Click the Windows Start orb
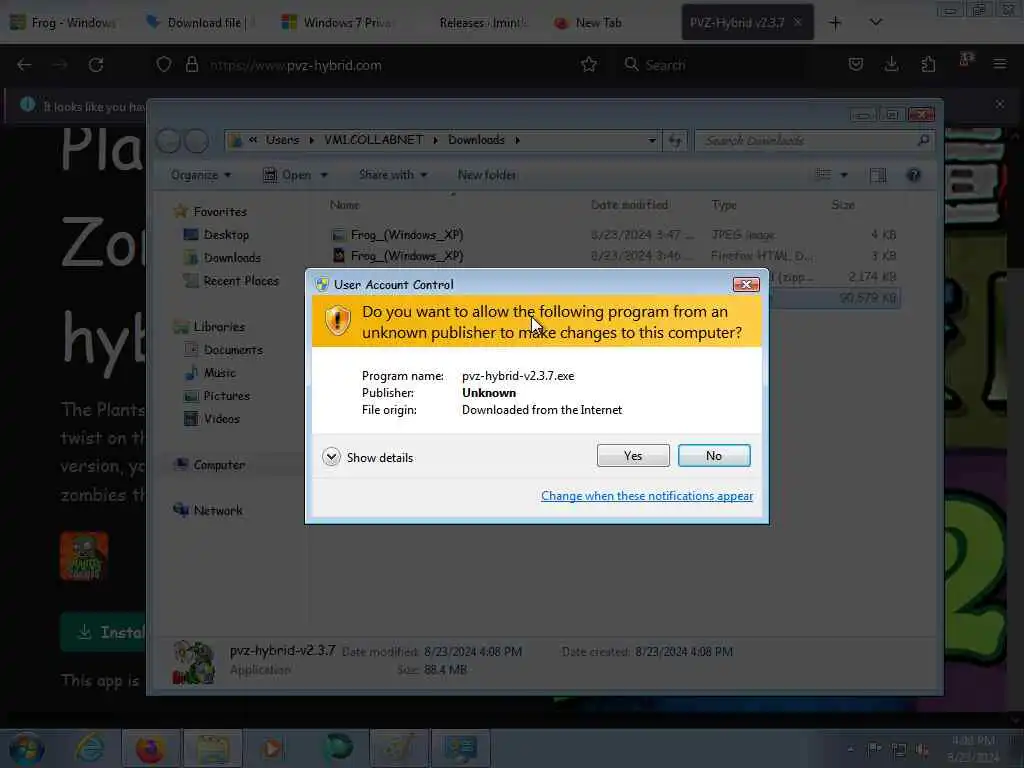The image size is (1024, 768). coord(26,748)
